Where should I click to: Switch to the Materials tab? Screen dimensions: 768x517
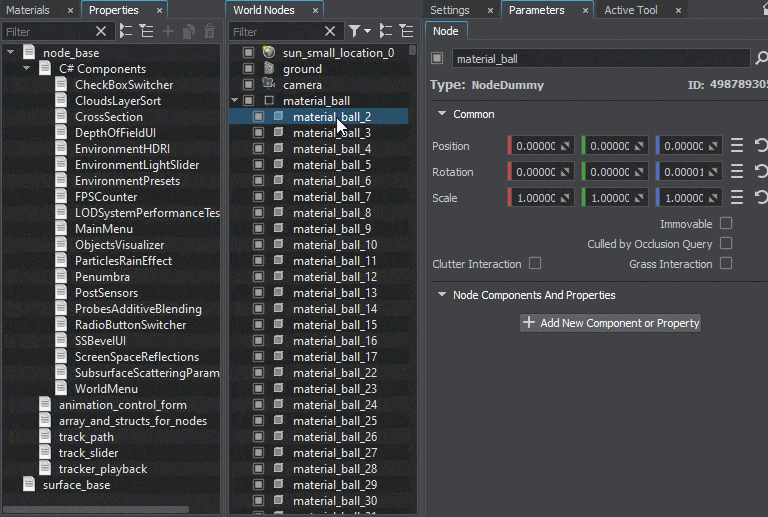(x=28, y=10)
